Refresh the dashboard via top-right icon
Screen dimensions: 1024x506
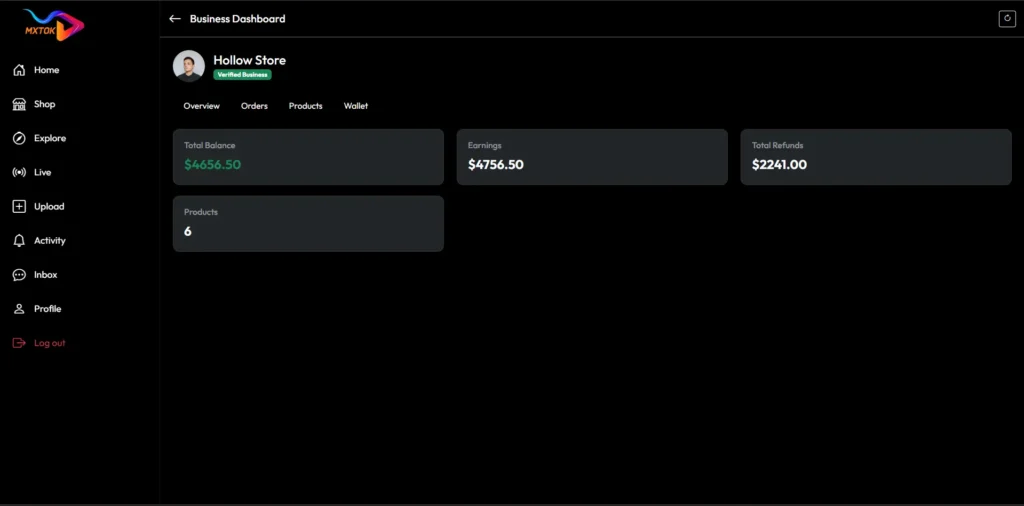click(1007, 19)
